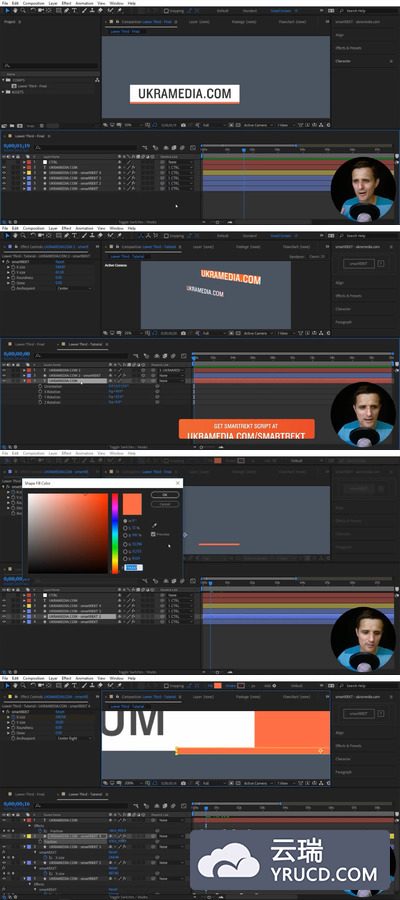The height and width of the screenshot is (900, 400).
Task: Toggle the Preview checkbox in color picker
Action: 153,534
